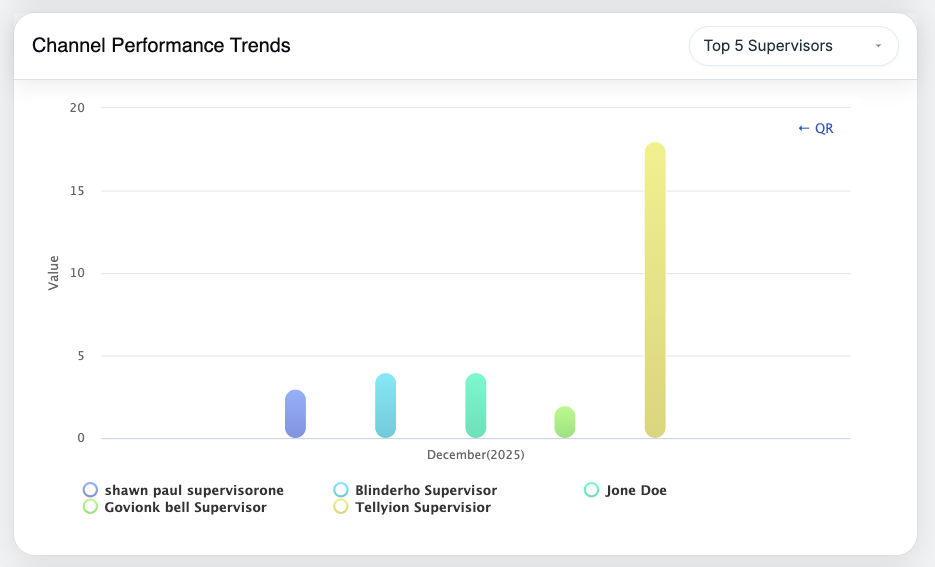The height and width of the screenshot is (567, 935).
Task: Hide the Blinderho Supervisor series via legend text
Action: (x=426, y=490)
